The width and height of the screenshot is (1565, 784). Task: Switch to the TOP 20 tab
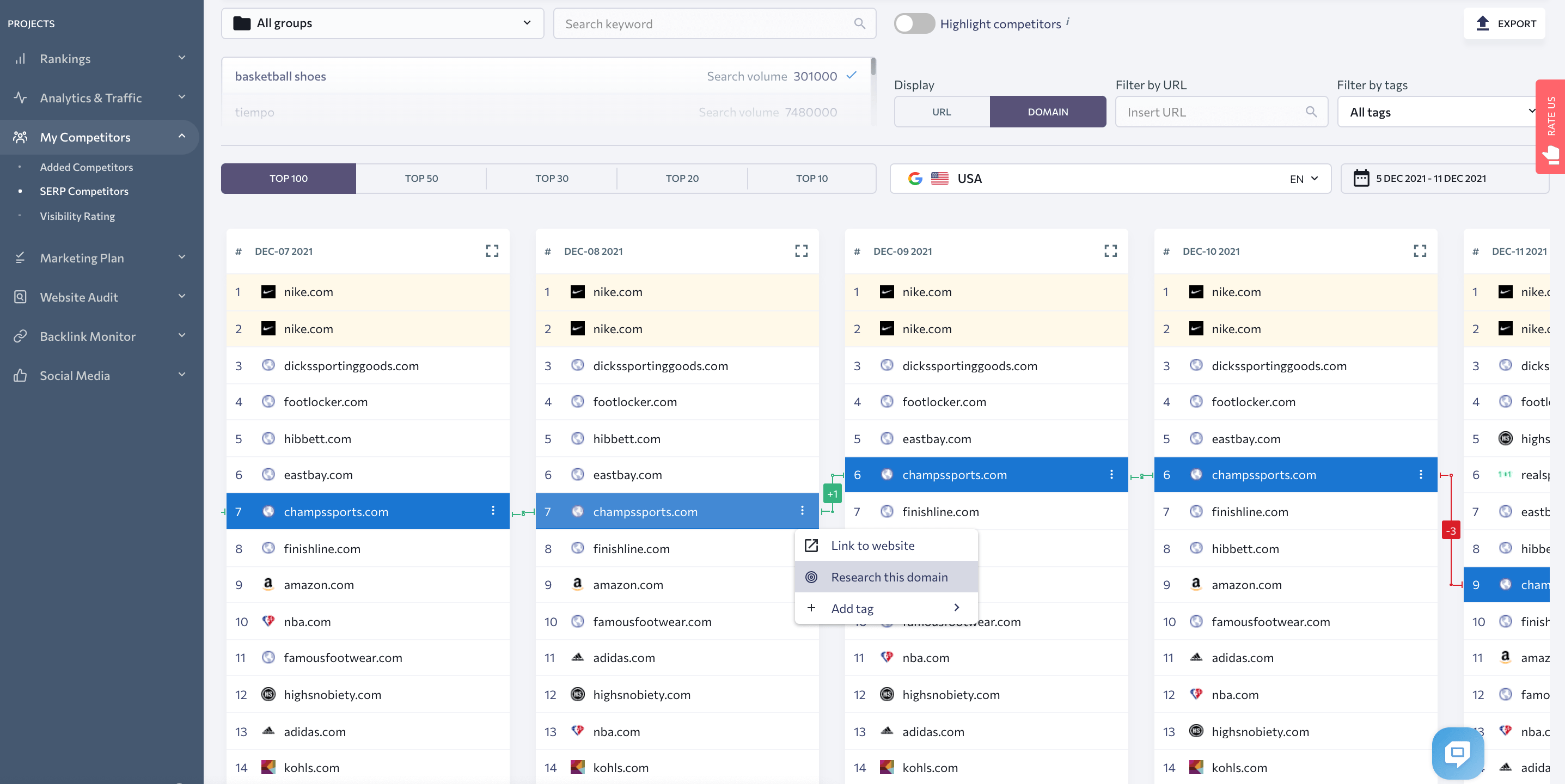point(682,179)
